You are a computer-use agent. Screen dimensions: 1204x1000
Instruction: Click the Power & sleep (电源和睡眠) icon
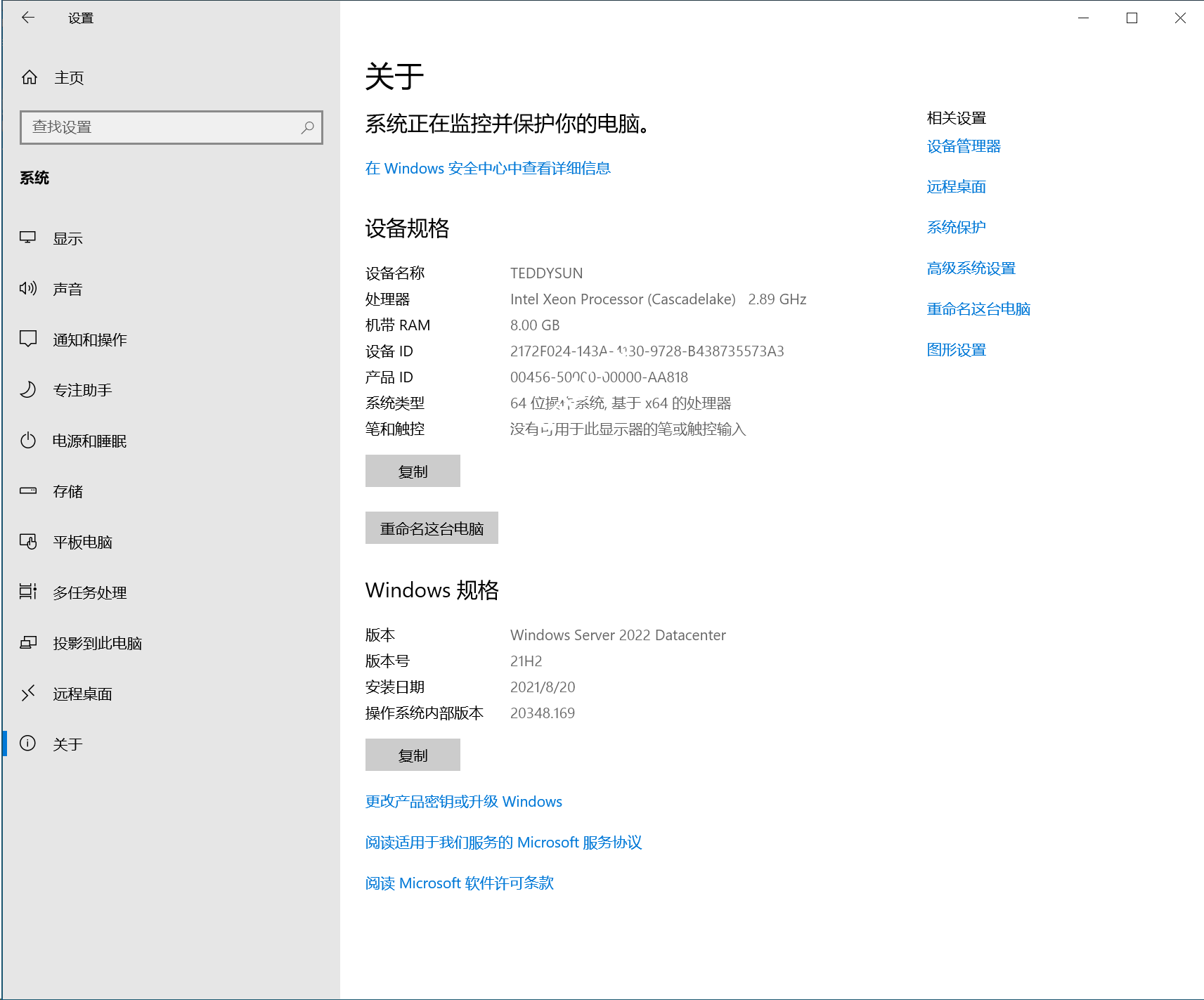pos(28,441)
